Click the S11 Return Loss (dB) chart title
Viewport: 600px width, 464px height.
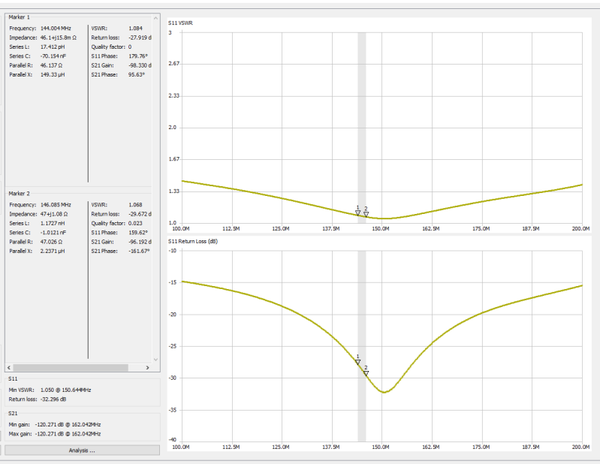[x=193, y=241]
